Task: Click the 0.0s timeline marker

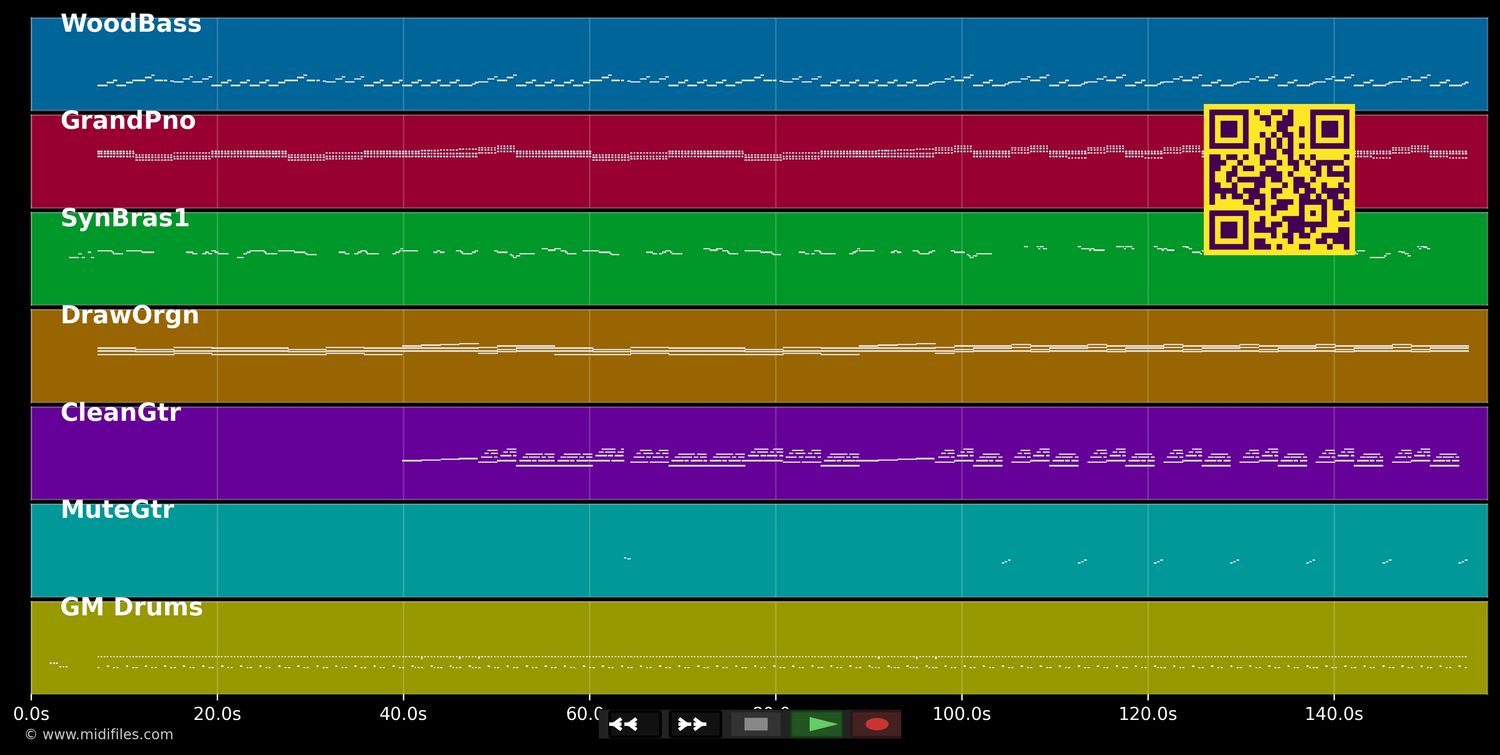Action: pyautogui.click(x=31, y=714)
